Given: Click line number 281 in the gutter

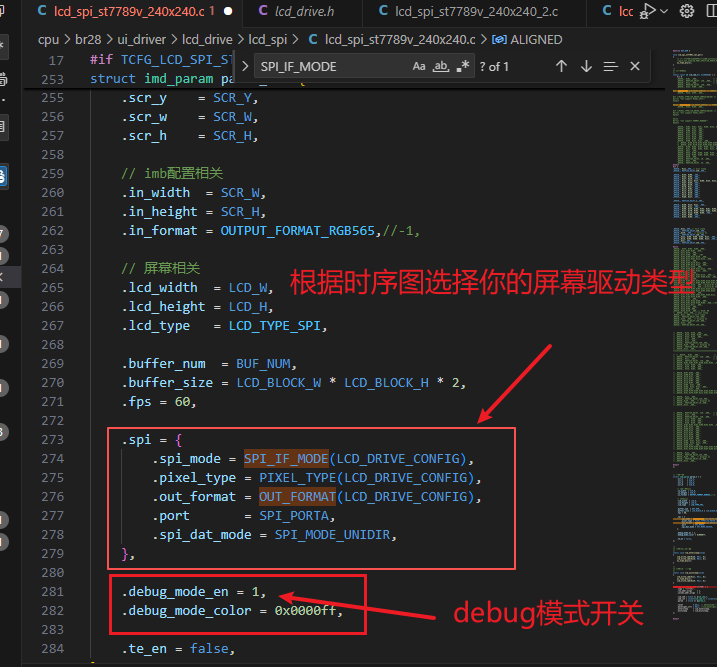Looking at the screenshot, I should [52, 592].
